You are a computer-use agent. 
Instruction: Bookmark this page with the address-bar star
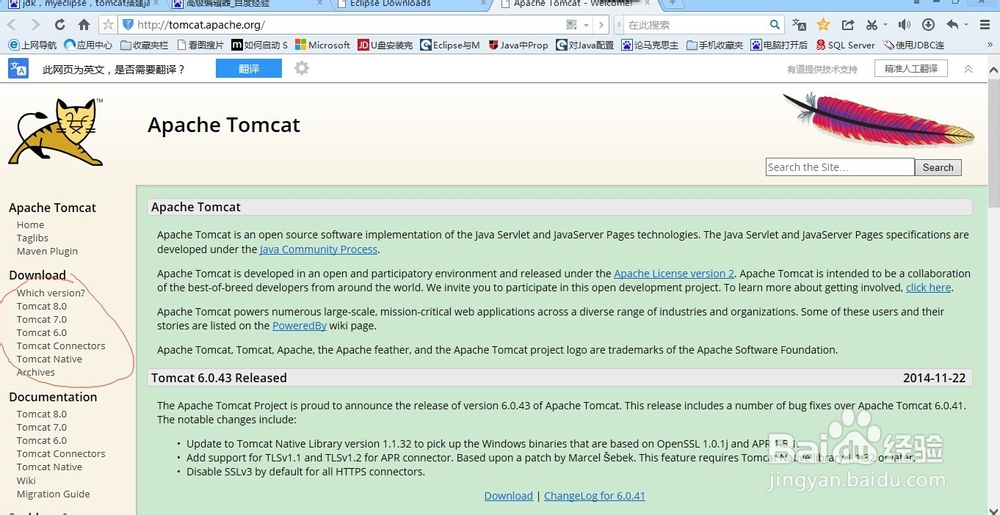coord(108,25)
